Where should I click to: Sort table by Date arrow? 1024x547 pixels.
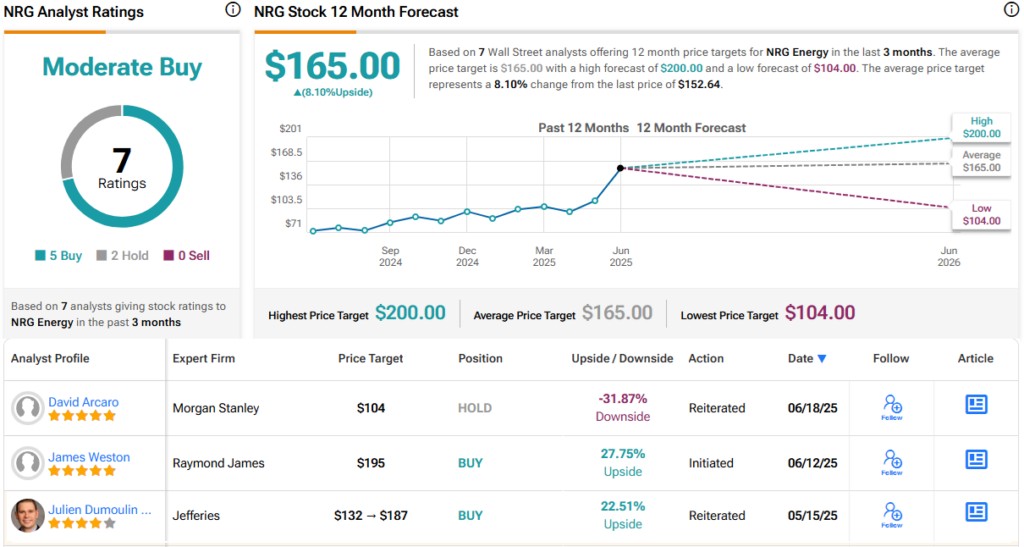pos(822,358)
